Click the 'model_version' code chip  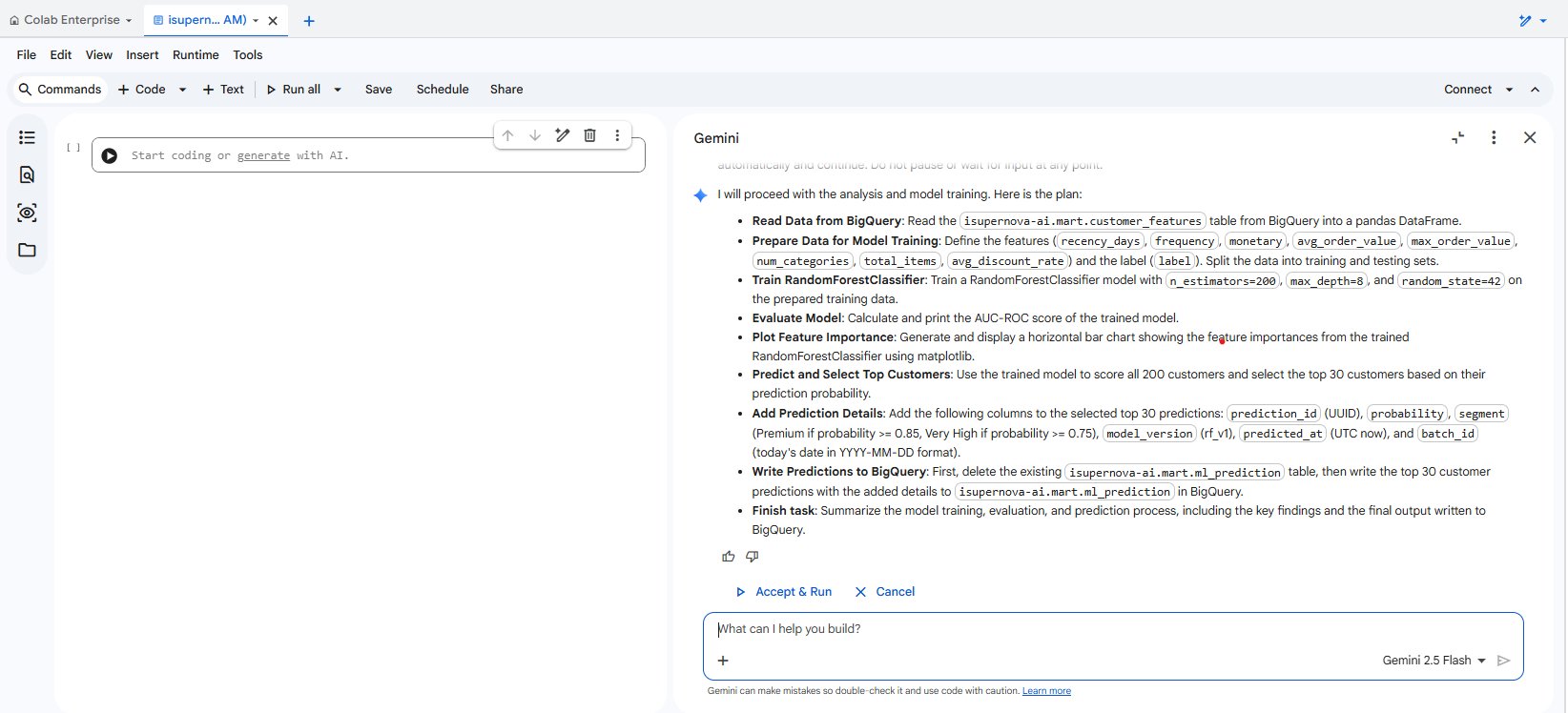[x=1149, y=434]
